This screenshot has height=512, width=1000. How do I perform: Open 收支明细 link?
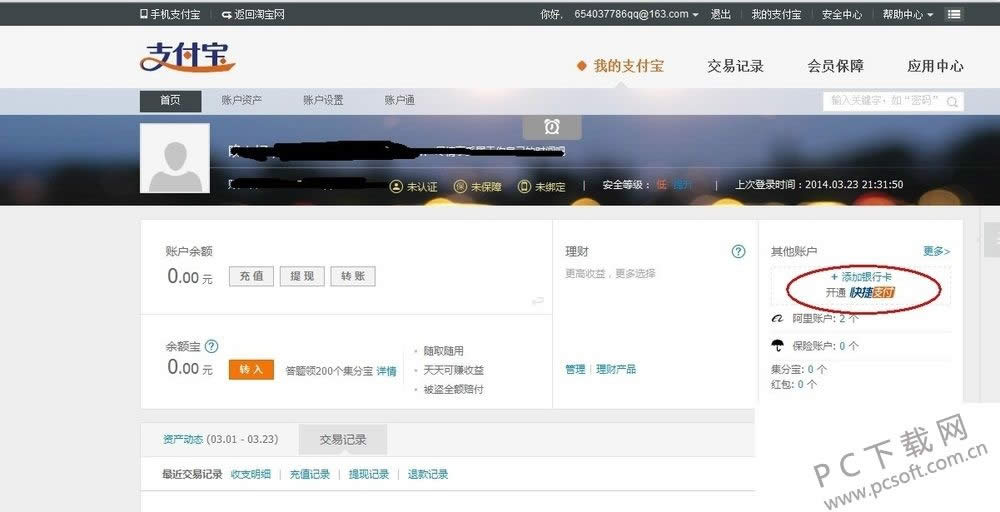click(251, 474)
